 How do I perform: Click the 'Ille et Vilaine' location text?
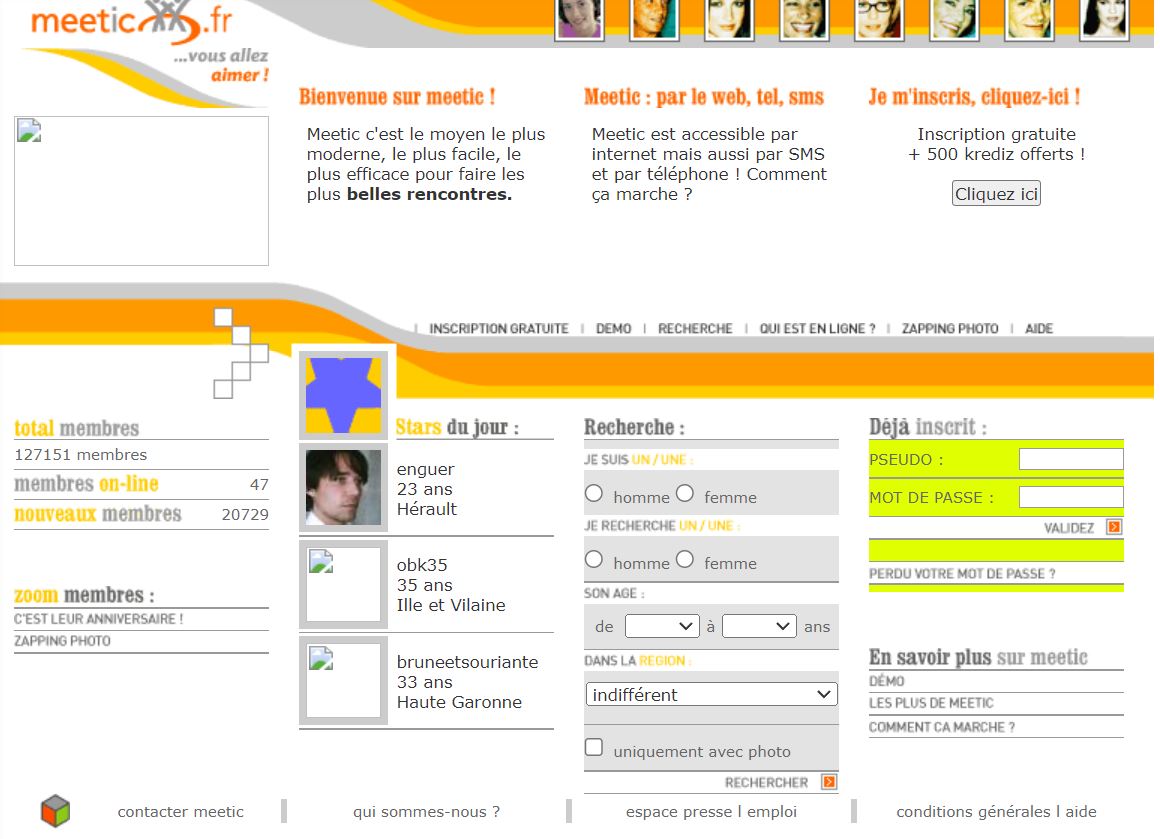pos(451,605)
